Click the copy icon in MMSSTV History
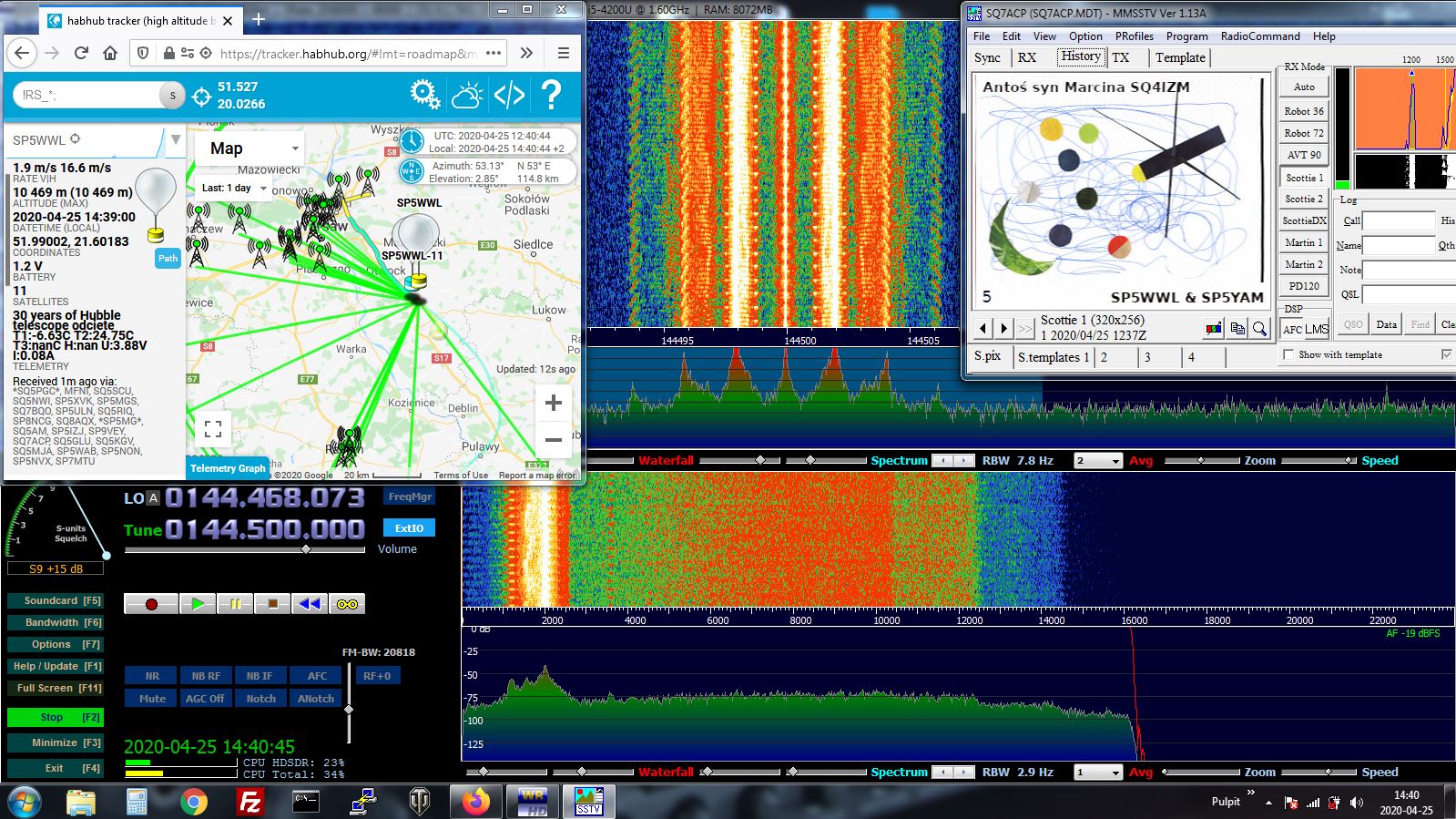This screenshot has width=1456, height=819. coord(1237,328)
